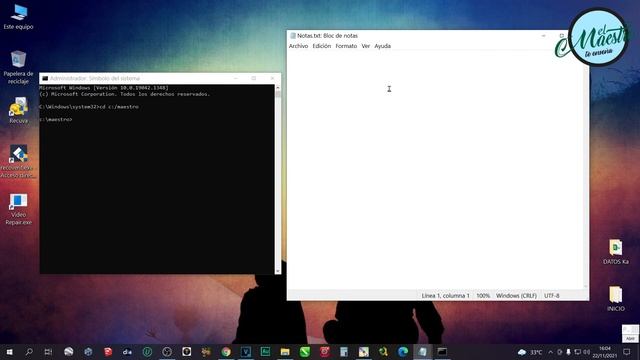Viewport: 640px width, 360px height.
Task: Click the command prompt icon in title bar
Action: (x=45, y=78)
